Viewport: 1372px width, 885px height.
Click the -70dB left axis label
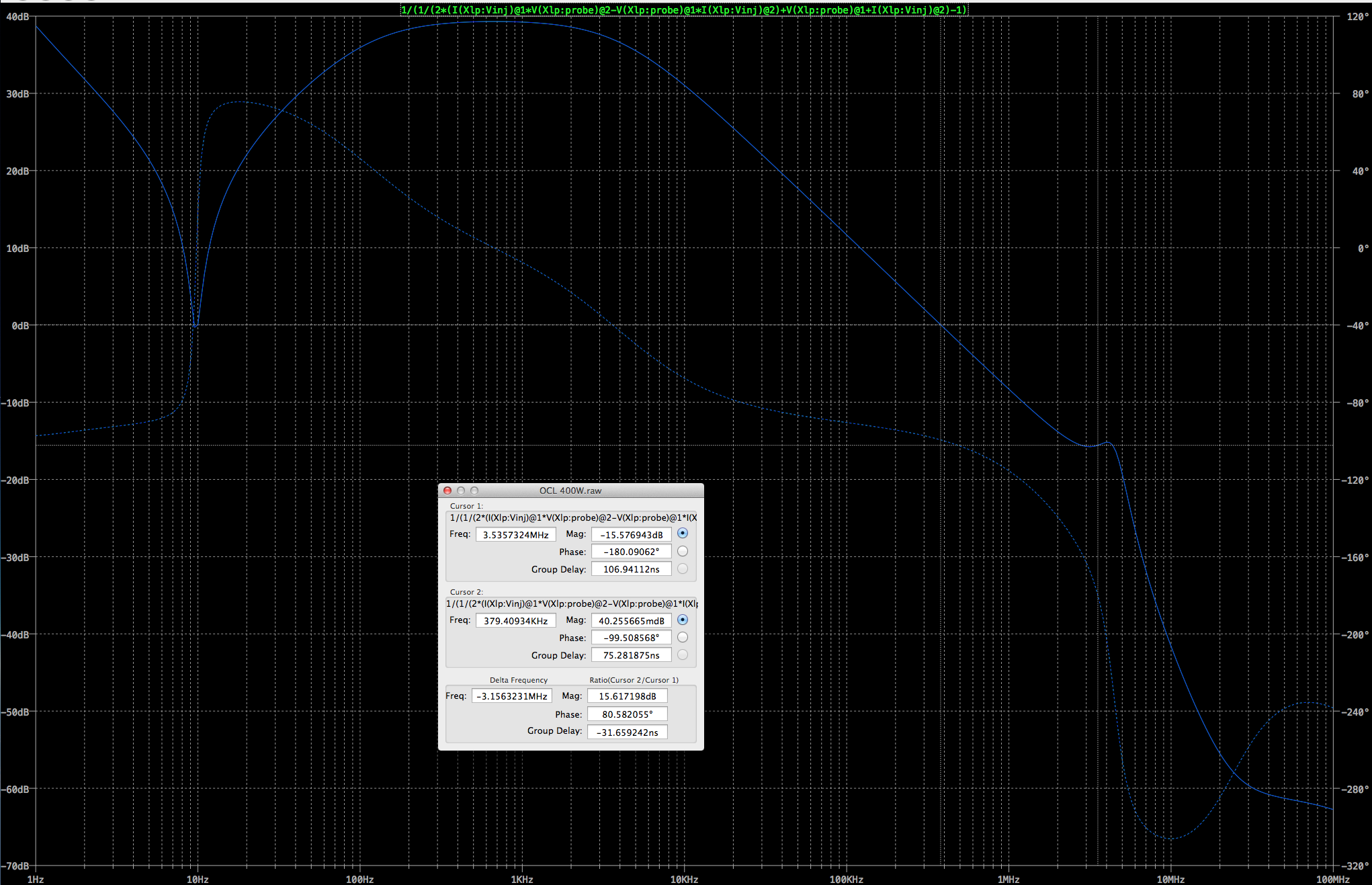click(15, 866)
